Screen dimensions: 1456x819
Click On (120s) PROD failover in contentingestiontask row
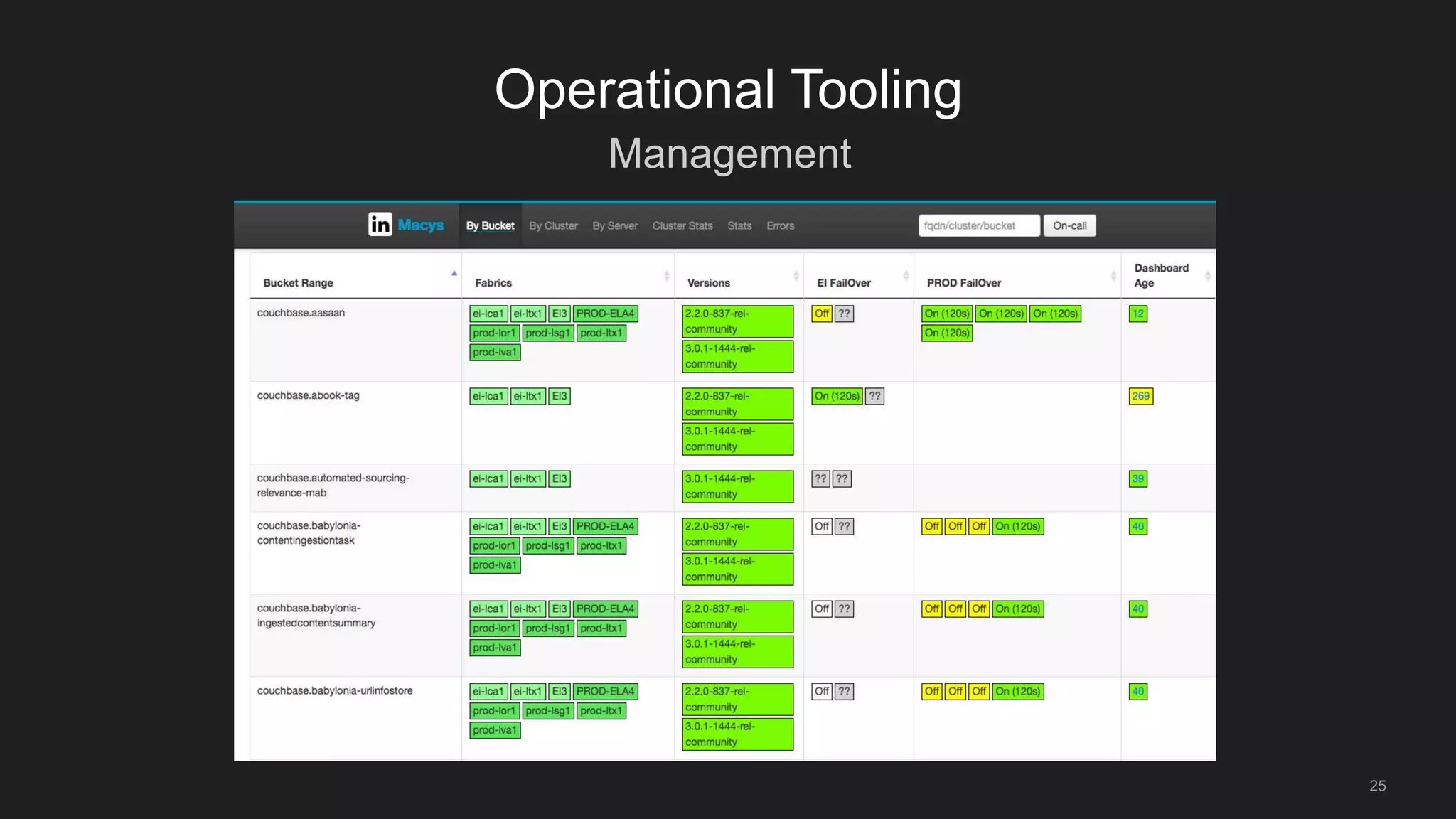click(x=1018, y=526)
